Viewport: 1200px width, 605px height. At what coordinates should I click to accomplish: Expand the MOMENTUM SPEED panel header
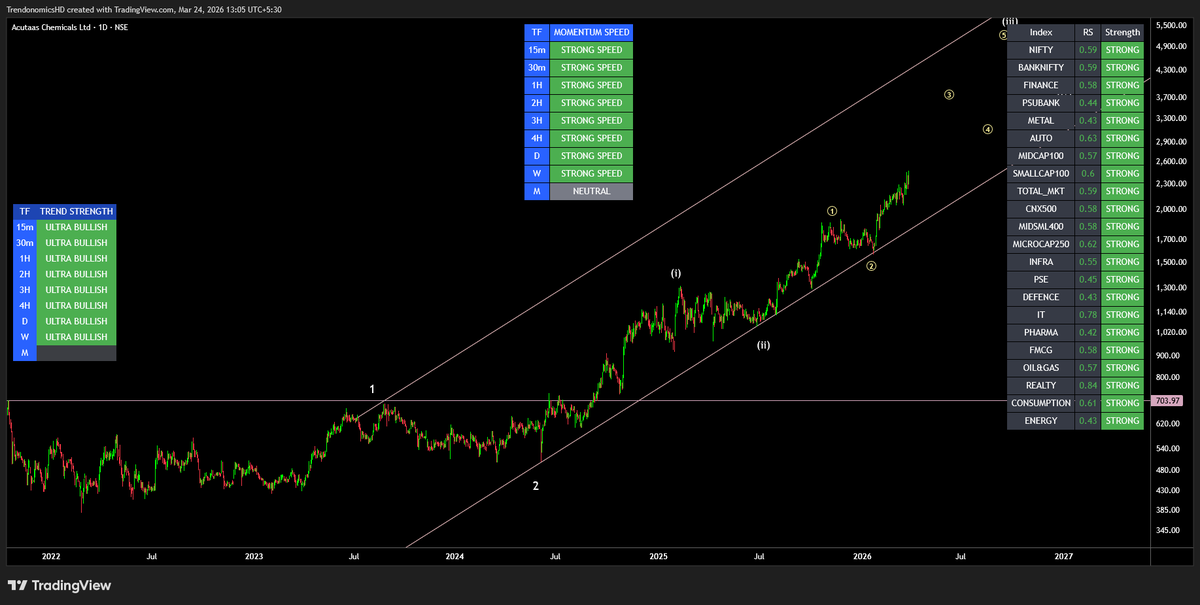click(x=591, y=32)
